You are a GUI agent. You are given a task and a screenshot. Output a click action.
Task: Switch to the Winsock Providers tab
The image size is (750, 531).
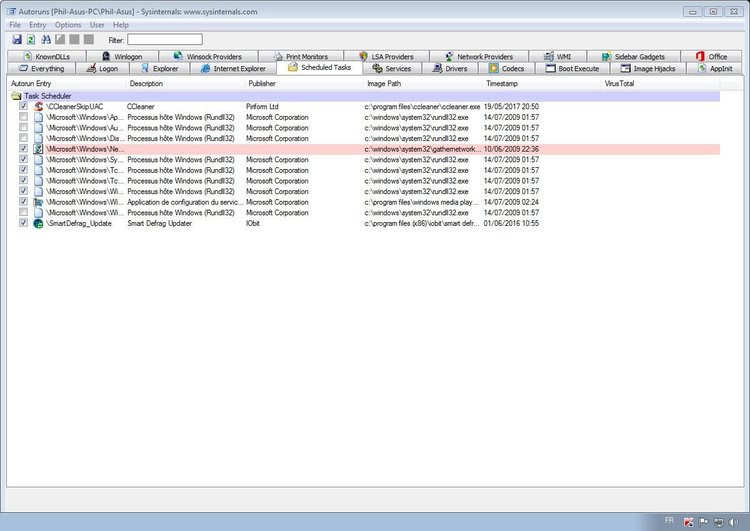point(208,56)
